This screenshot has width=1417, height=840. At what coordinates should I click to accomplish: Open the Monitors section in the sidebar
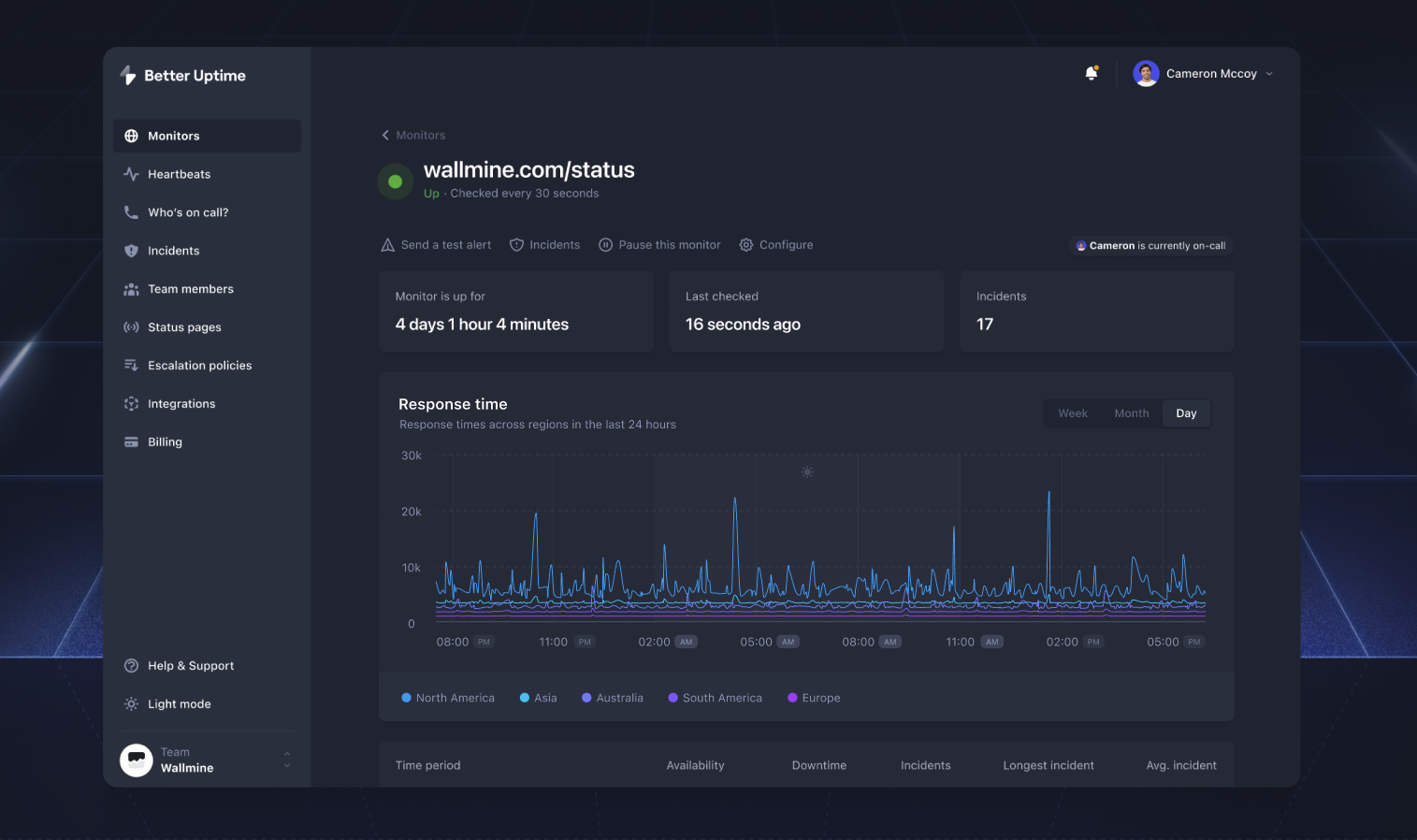coord(173,136)
